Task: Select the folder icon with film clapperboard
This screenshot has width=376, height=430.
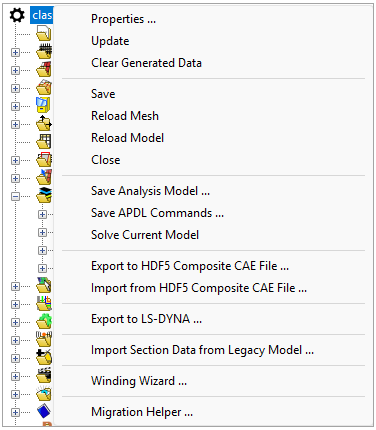Action: pos(44,376)
